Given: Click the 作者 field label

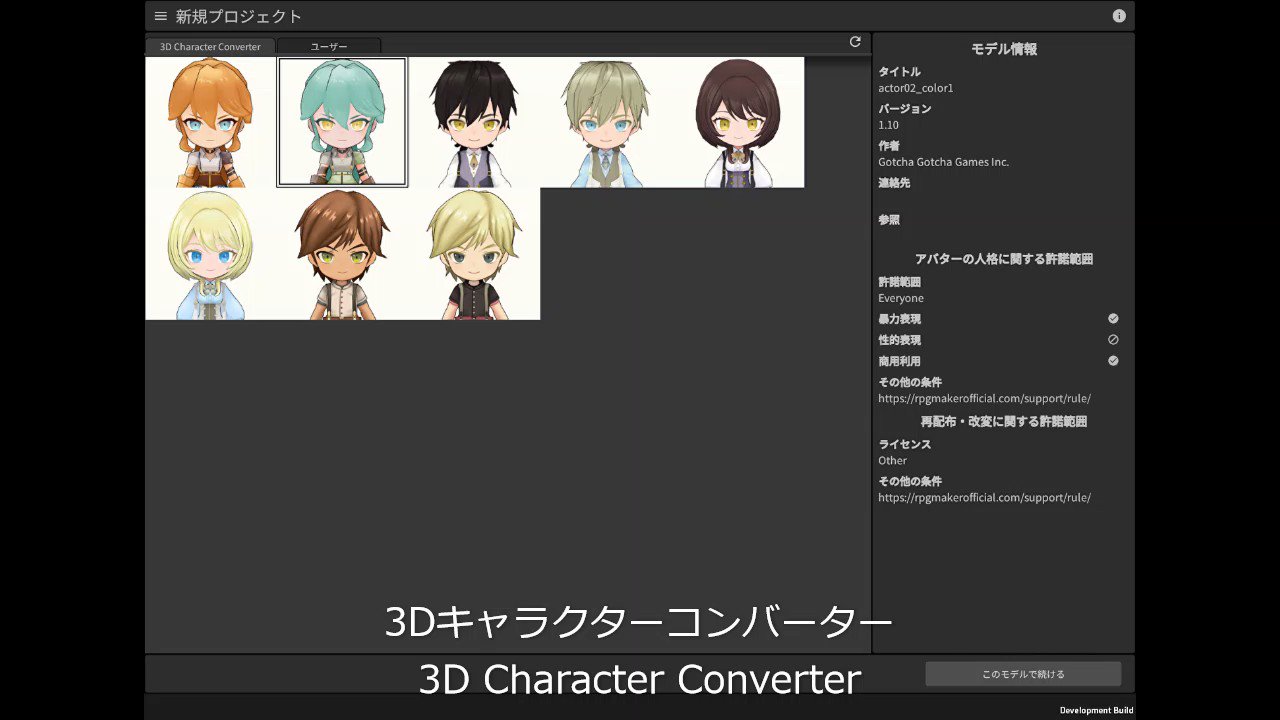Looking at the screenshot, I should click(888, 146).
